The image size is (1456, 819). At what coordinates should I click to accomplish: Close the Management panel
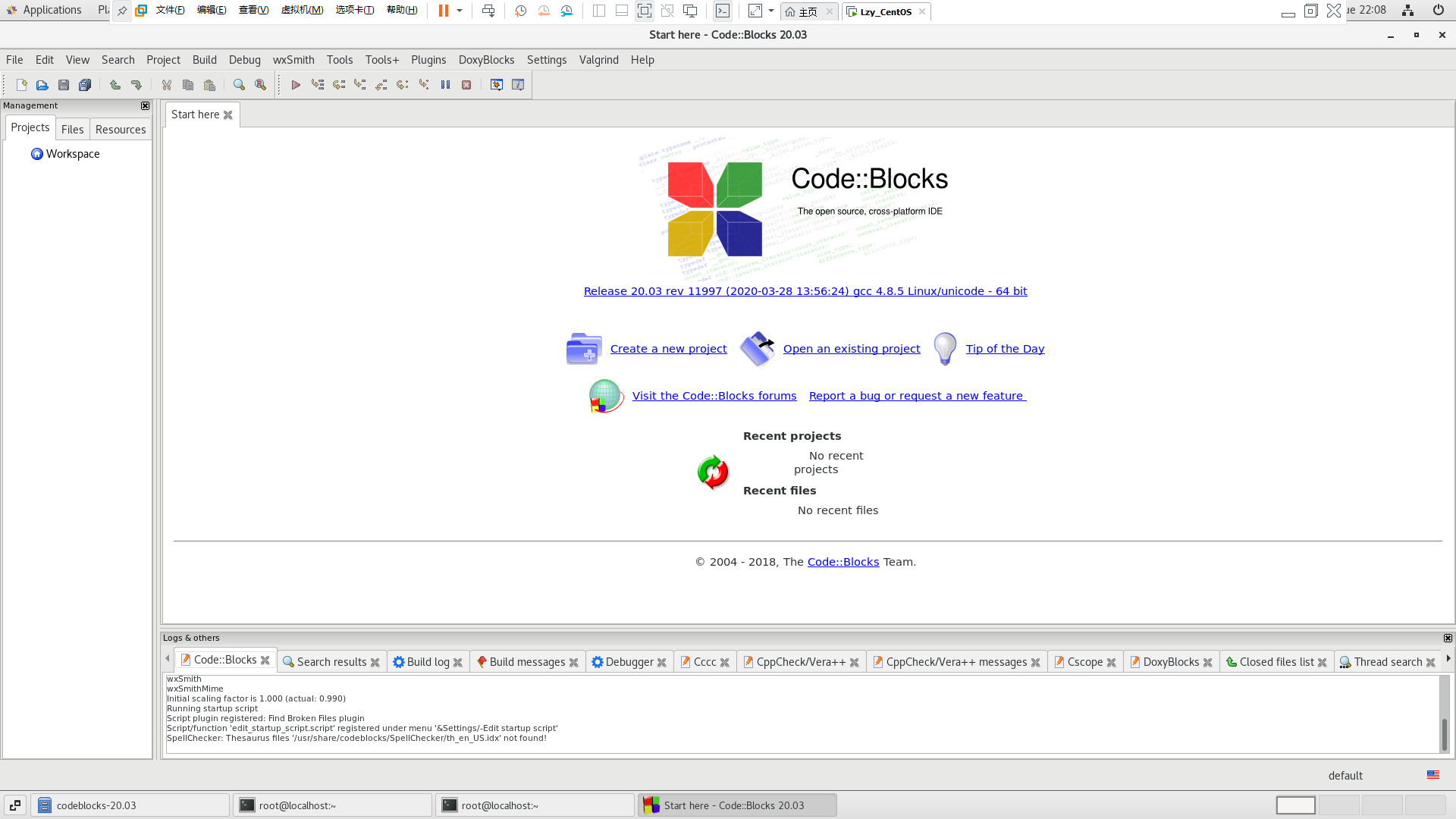coord(145,105)
